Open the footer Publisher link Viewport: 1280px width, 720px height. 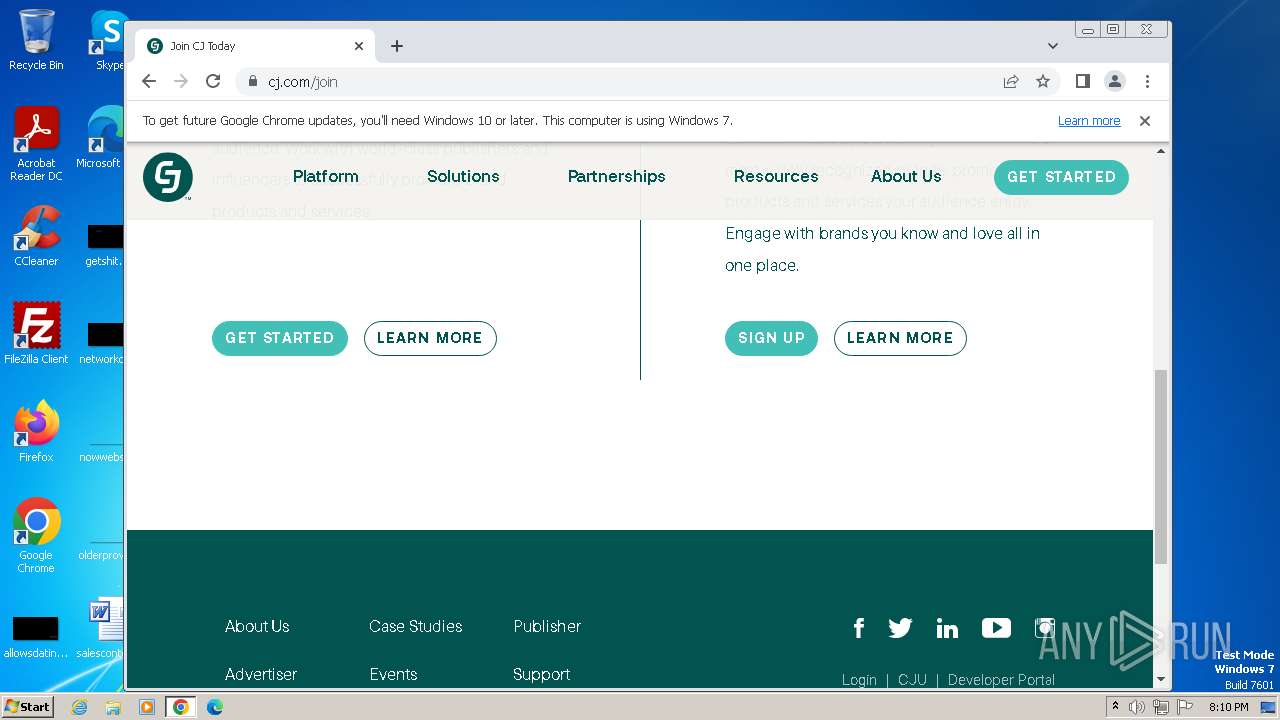tap(547, 626)
